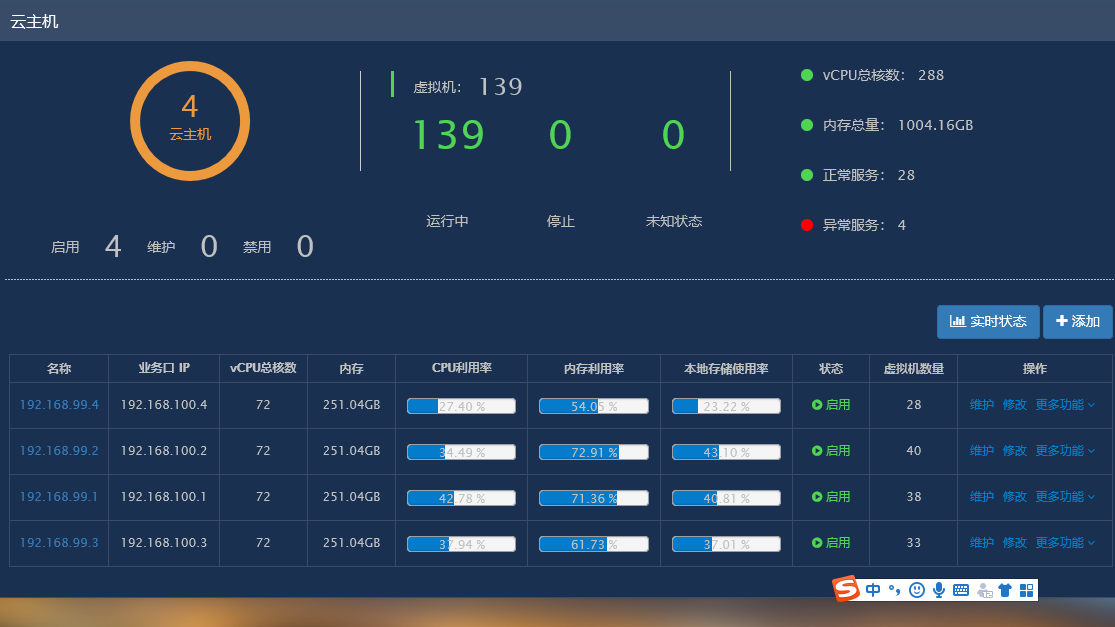Expand 更多功能 for host 192.168.99.2

click(1065, 451)
